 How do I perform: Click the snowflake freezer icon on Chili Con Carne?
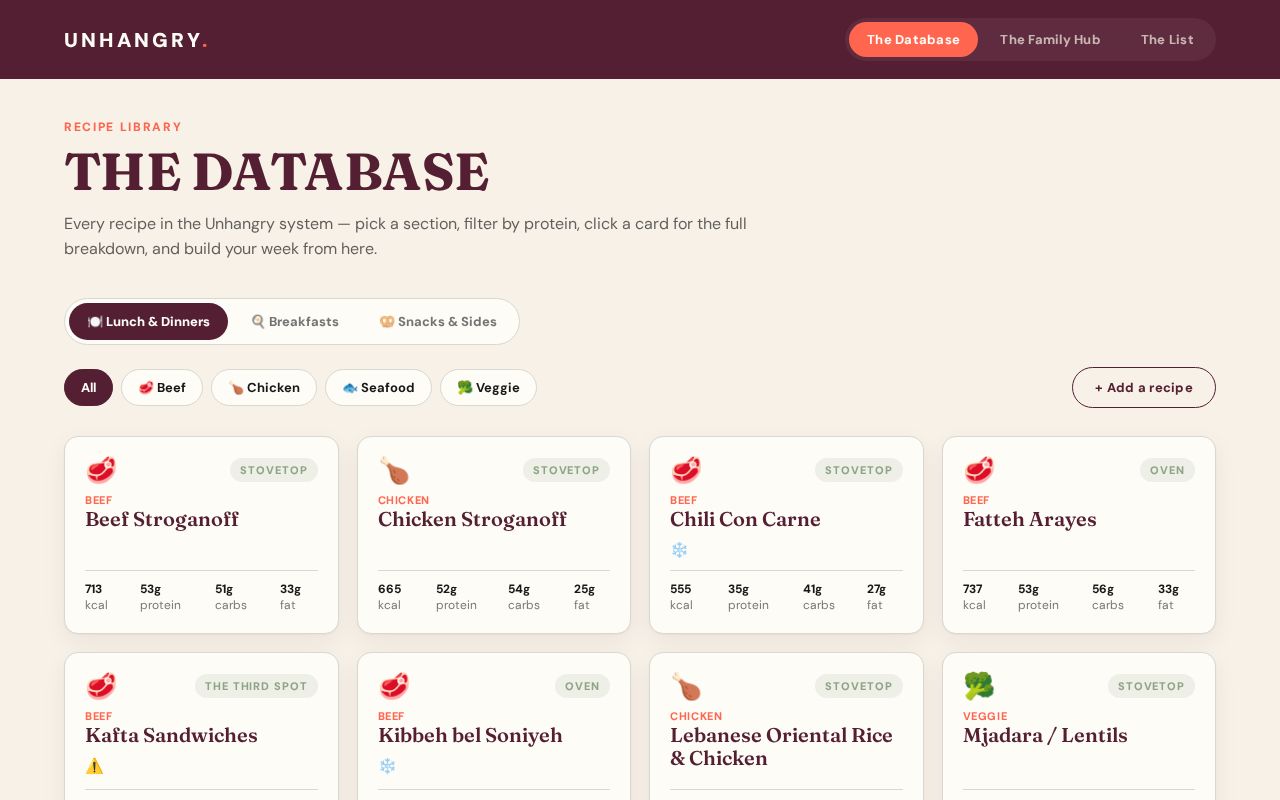[x=679, y=550]
